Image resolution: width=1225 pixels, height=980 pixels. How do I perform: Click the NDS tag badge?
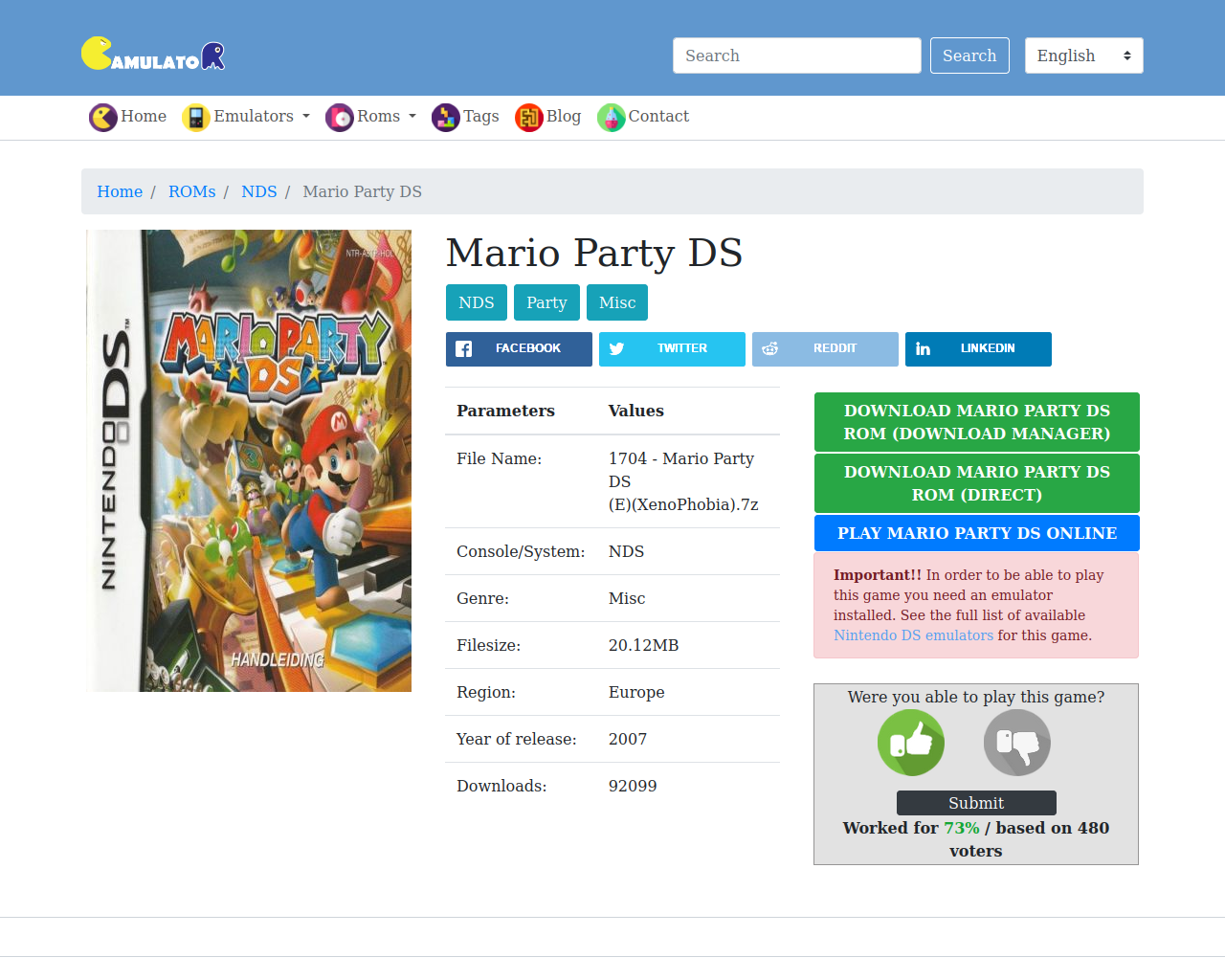(x=477, y=302)
